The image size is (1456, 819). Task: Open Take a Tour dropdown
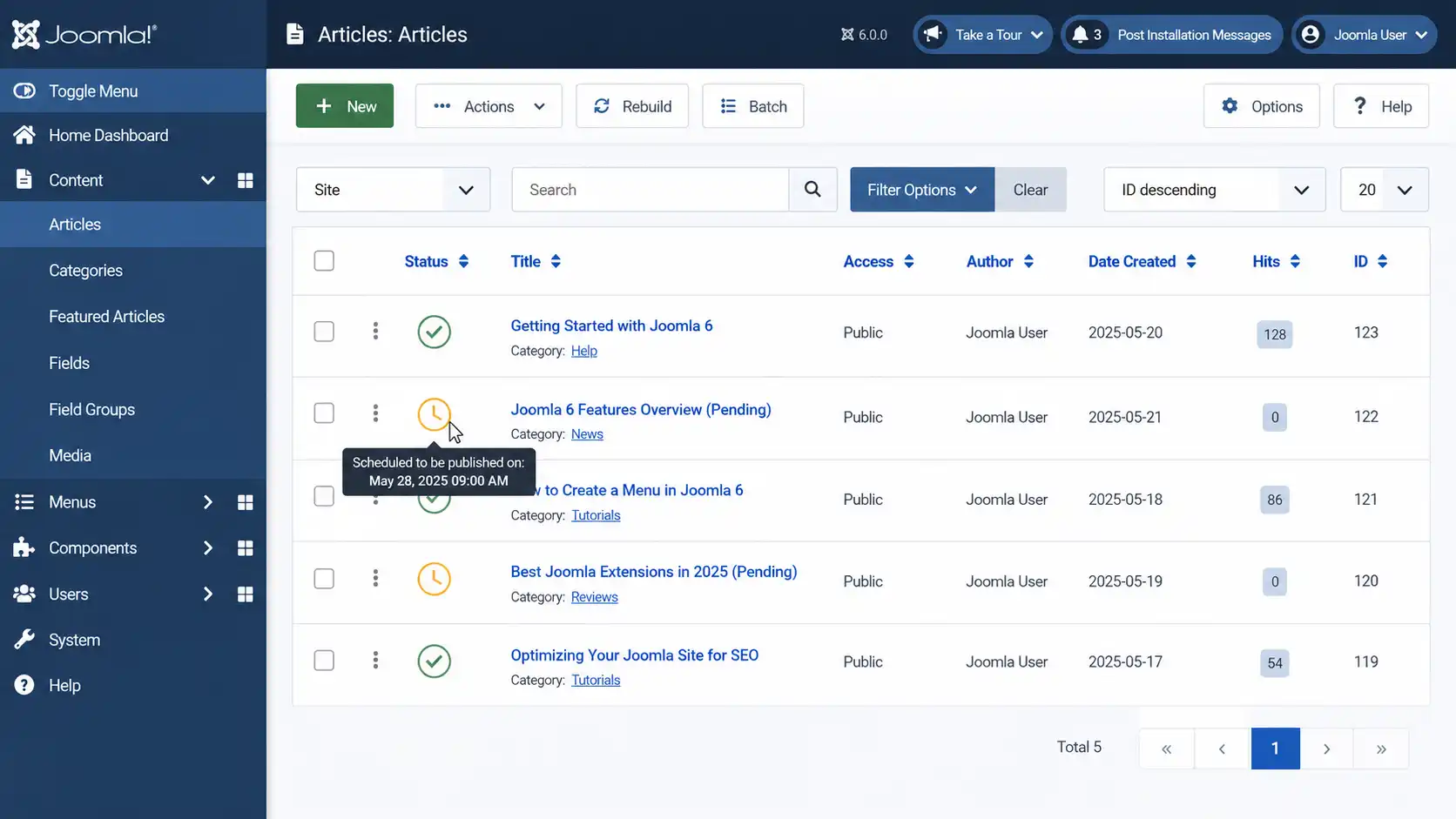click(982, 35)
